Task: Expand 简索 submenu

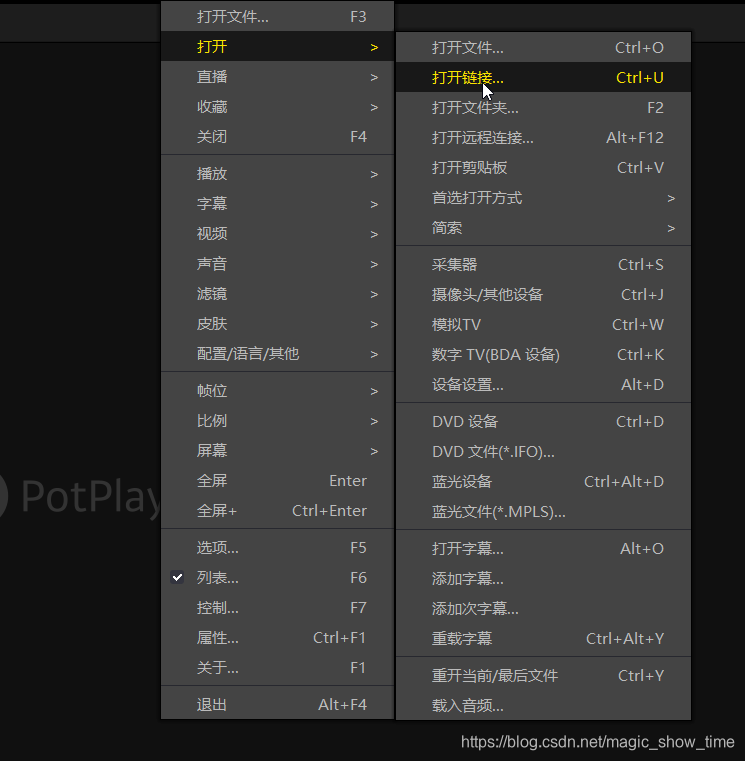Action: pos(544,228)
